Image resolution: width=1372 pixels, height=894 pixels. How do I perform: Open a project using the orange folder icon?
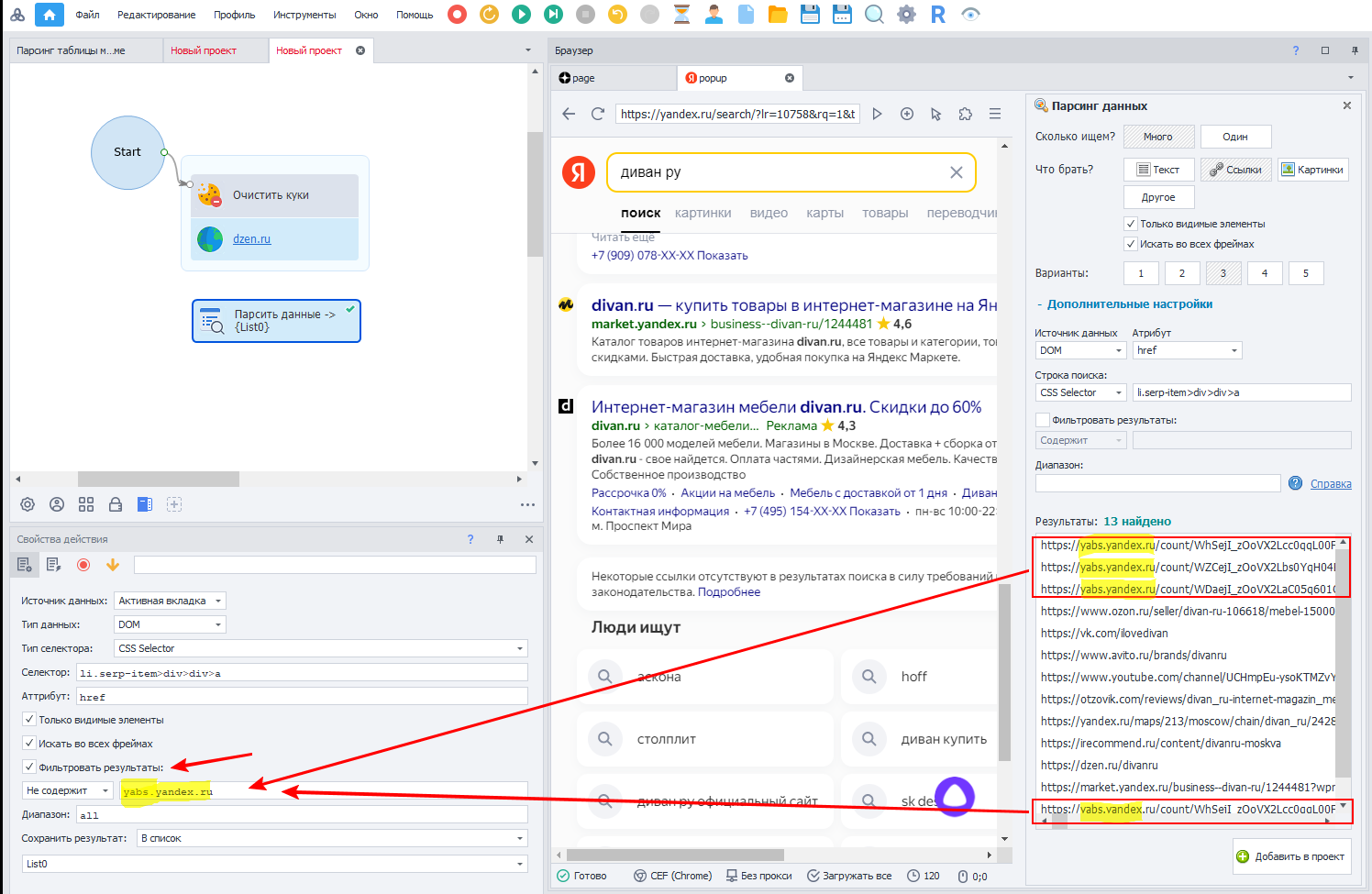coord(778,15)
